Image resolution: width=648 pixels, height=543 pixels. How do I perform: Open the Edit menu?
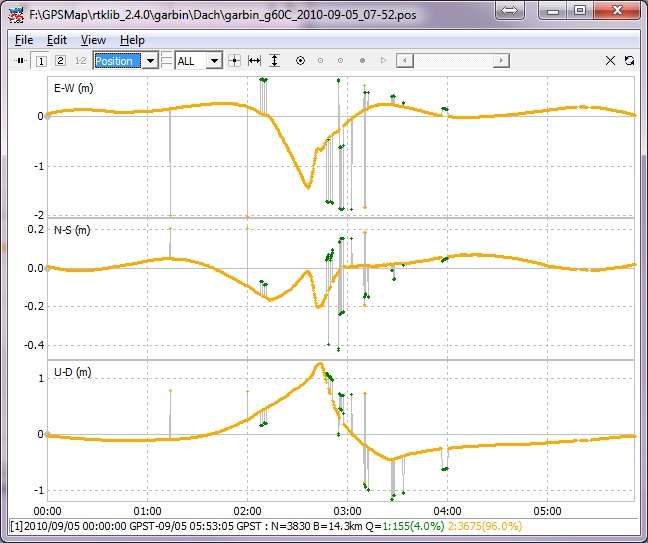tap(57, 40)
